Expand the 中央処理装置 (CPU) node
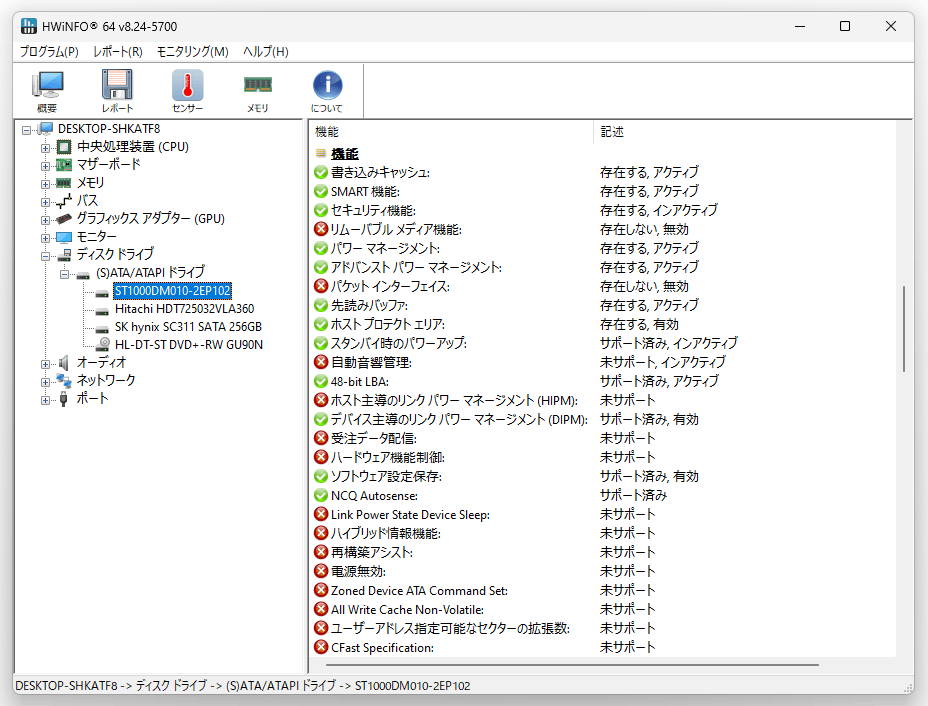Viewport: 928px width, 706px height. (46, 147)
